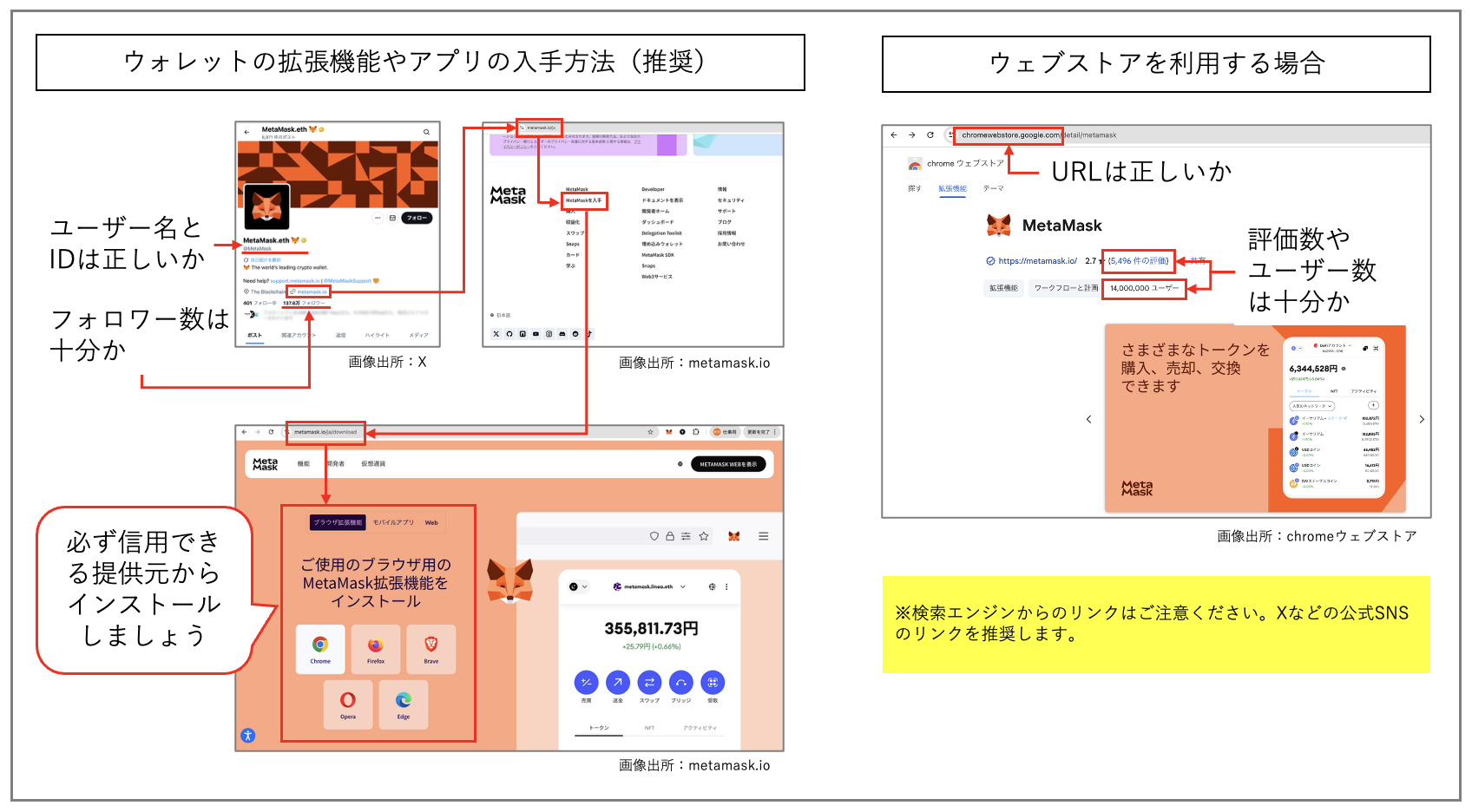
Task: Click bookmark star in download page address bar
Action: pyautogui.click(x=650, y=432)
